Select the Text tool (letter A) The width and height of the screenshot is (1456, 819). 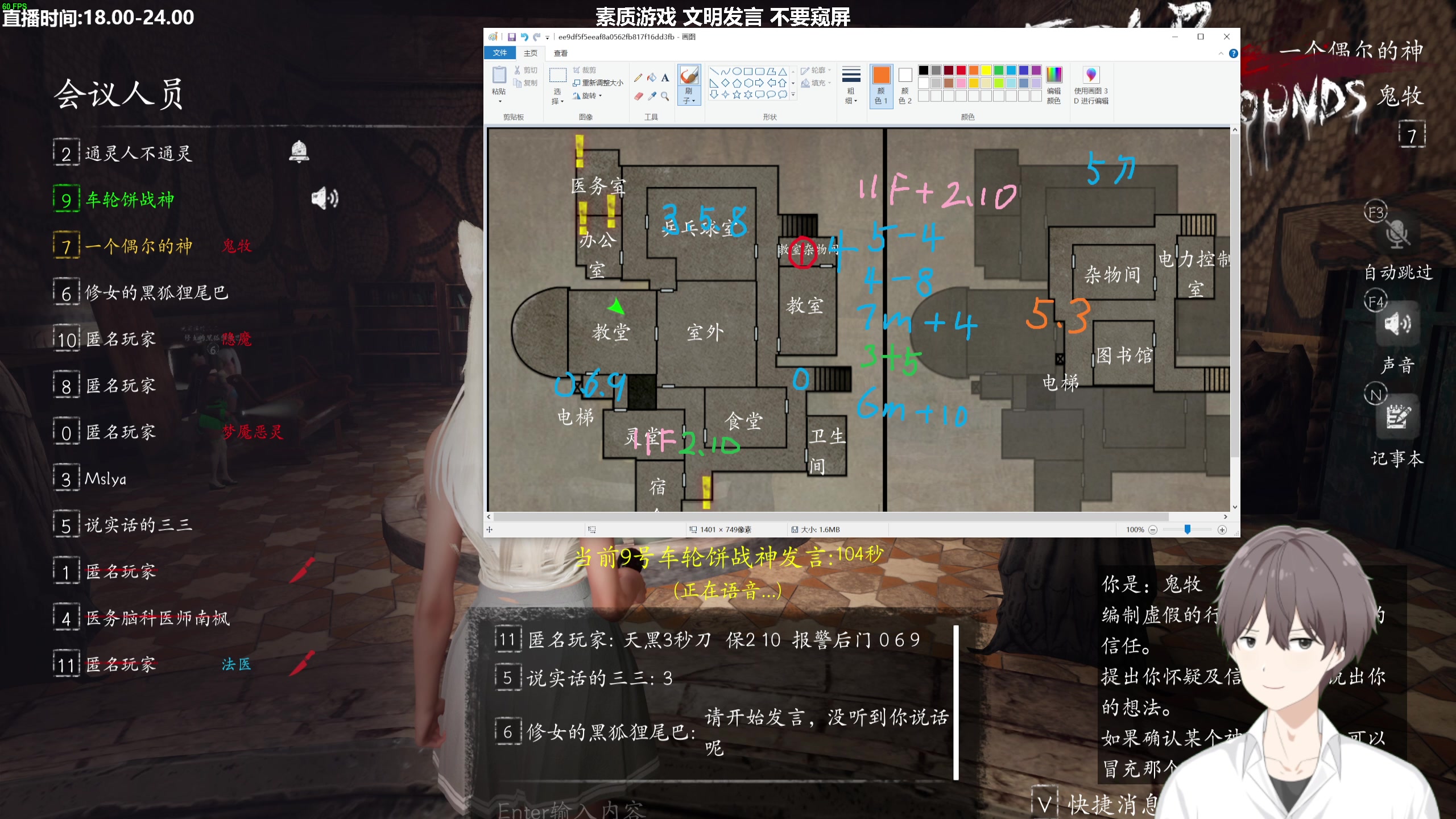[x=665, y=78]
